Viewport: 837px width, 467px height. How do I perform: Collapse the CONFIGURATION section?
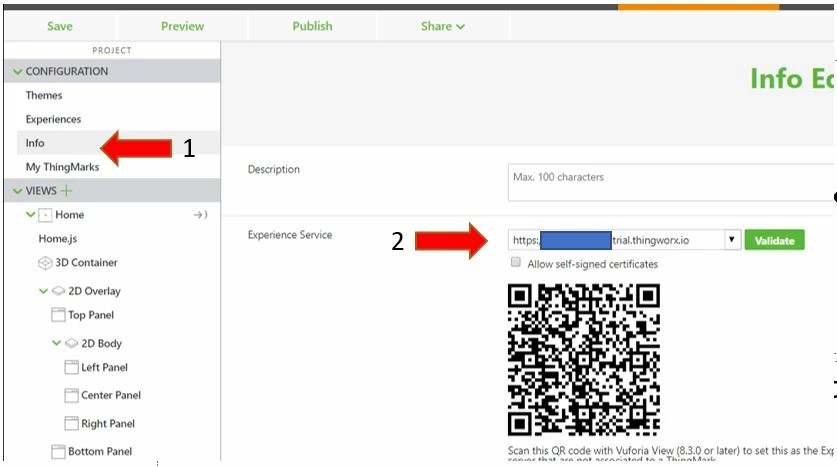pyautogui.click(x=18, y=72)
